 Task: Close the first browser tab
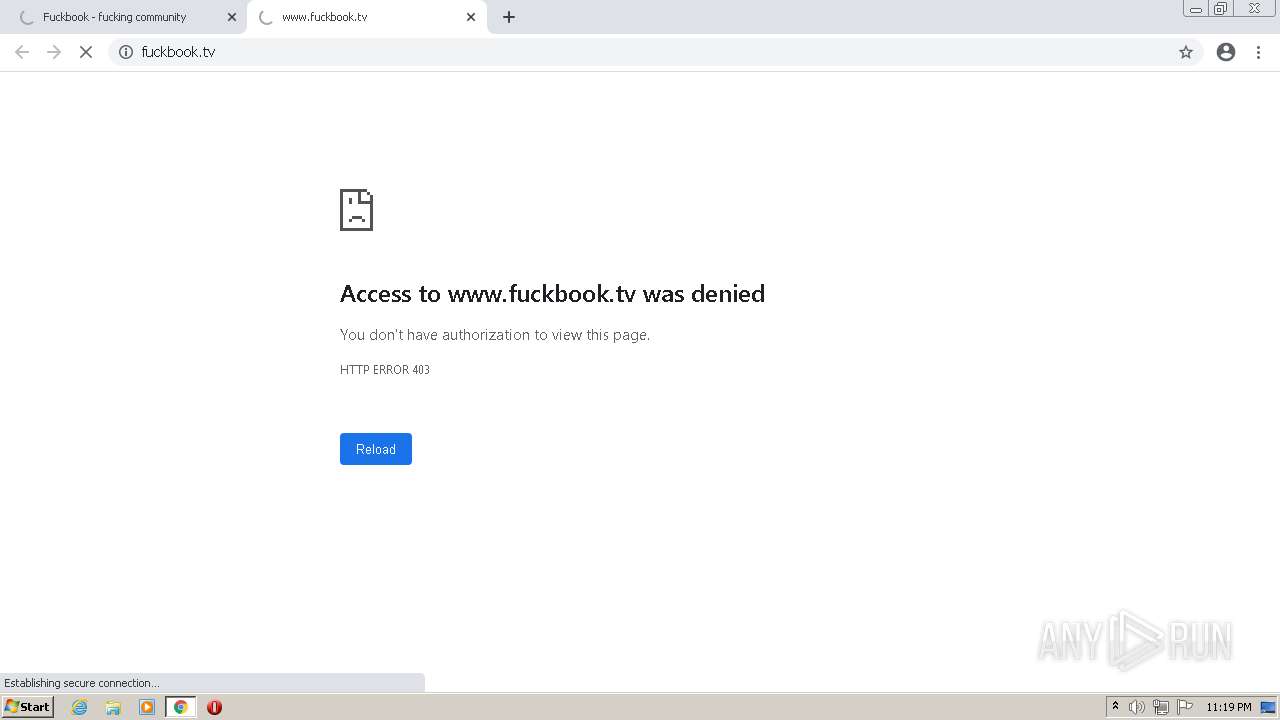click(x=232, y=17)
